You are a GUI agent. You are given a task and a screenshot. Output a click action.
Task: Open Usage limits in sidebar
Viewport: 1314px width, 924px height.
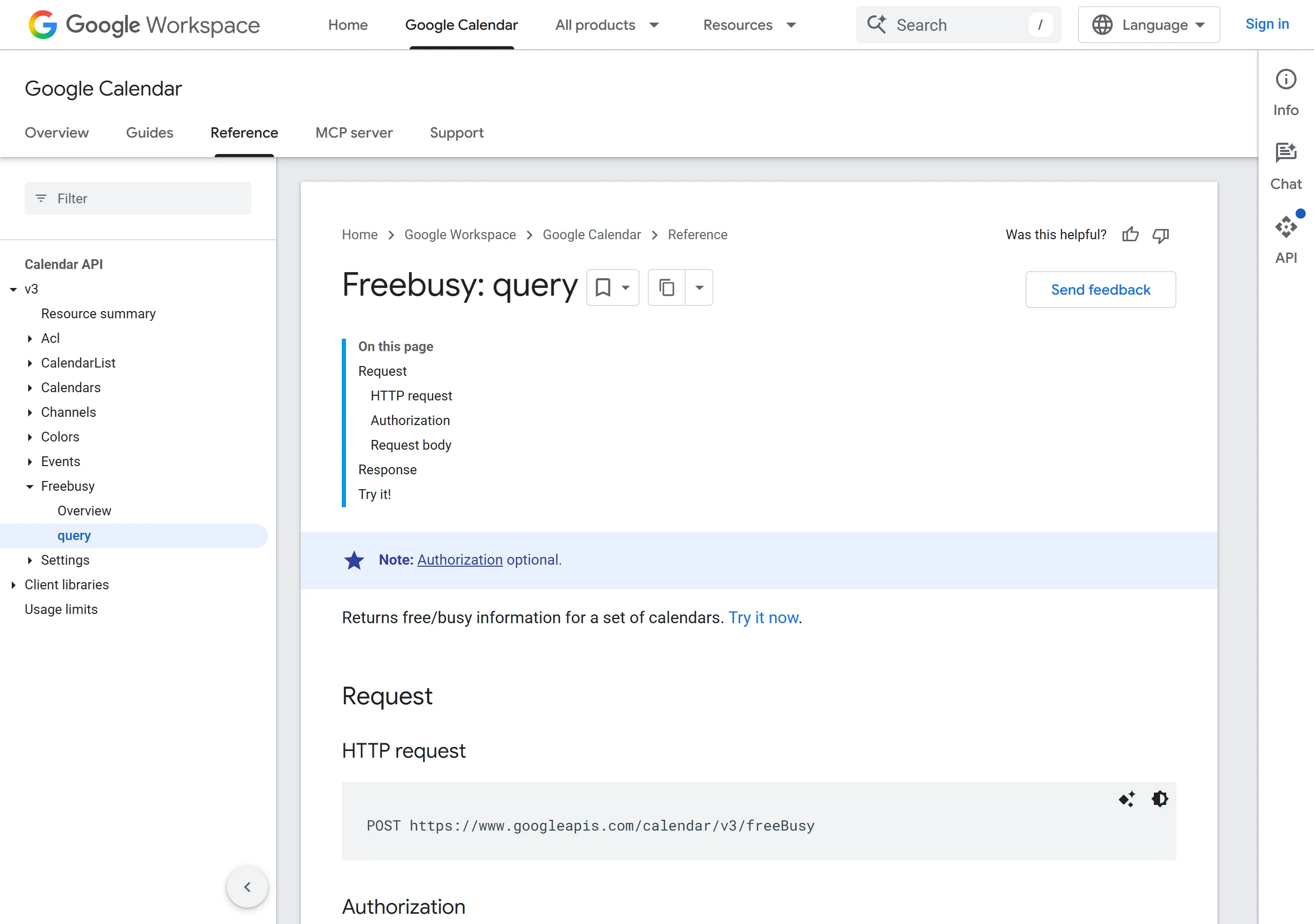pos(61,609)
